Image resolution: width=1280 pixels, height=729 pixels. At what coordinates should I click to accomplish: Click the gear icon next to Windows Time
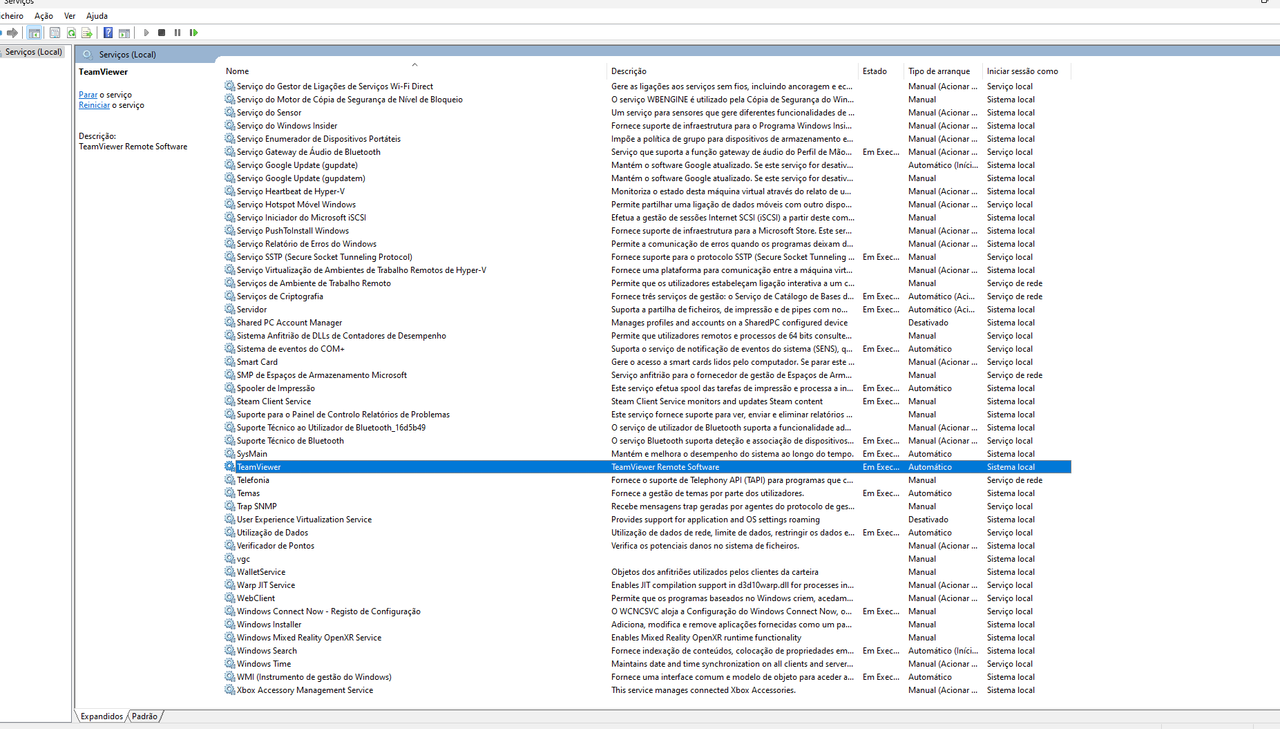(230, 664)
